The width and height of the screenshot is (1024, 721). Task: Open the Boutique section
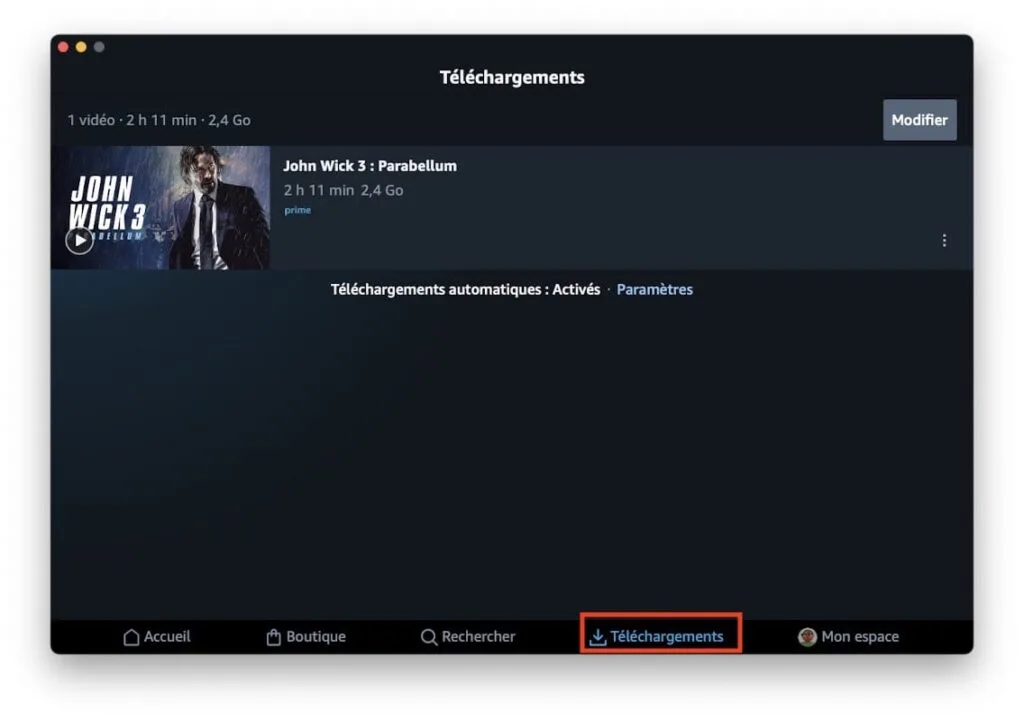[306, 636]
